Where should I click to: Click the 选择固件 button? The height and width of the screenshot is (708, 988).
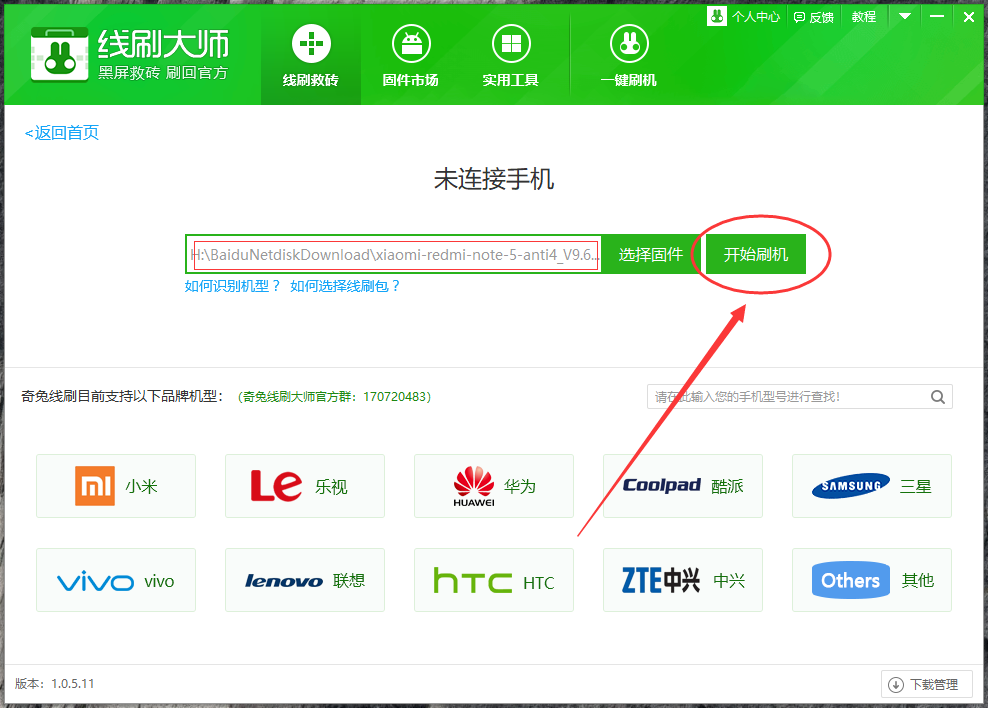coord(651,254)
